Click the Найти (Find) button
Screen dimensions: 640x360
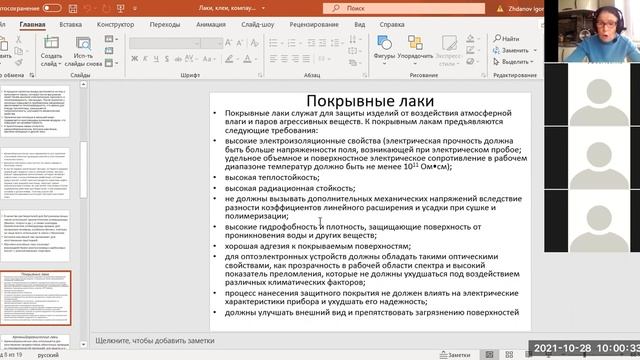click(x=506, y=39)
